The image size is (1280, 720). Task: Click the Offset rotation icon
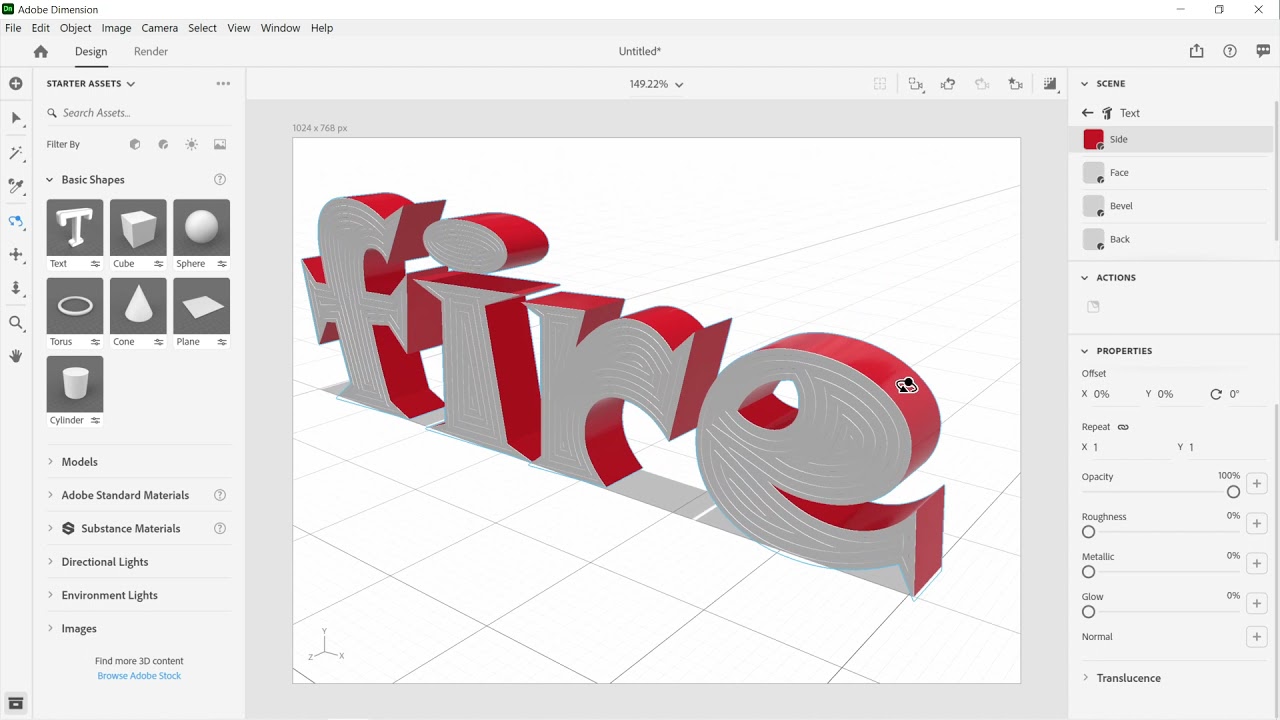[1216, 394]
